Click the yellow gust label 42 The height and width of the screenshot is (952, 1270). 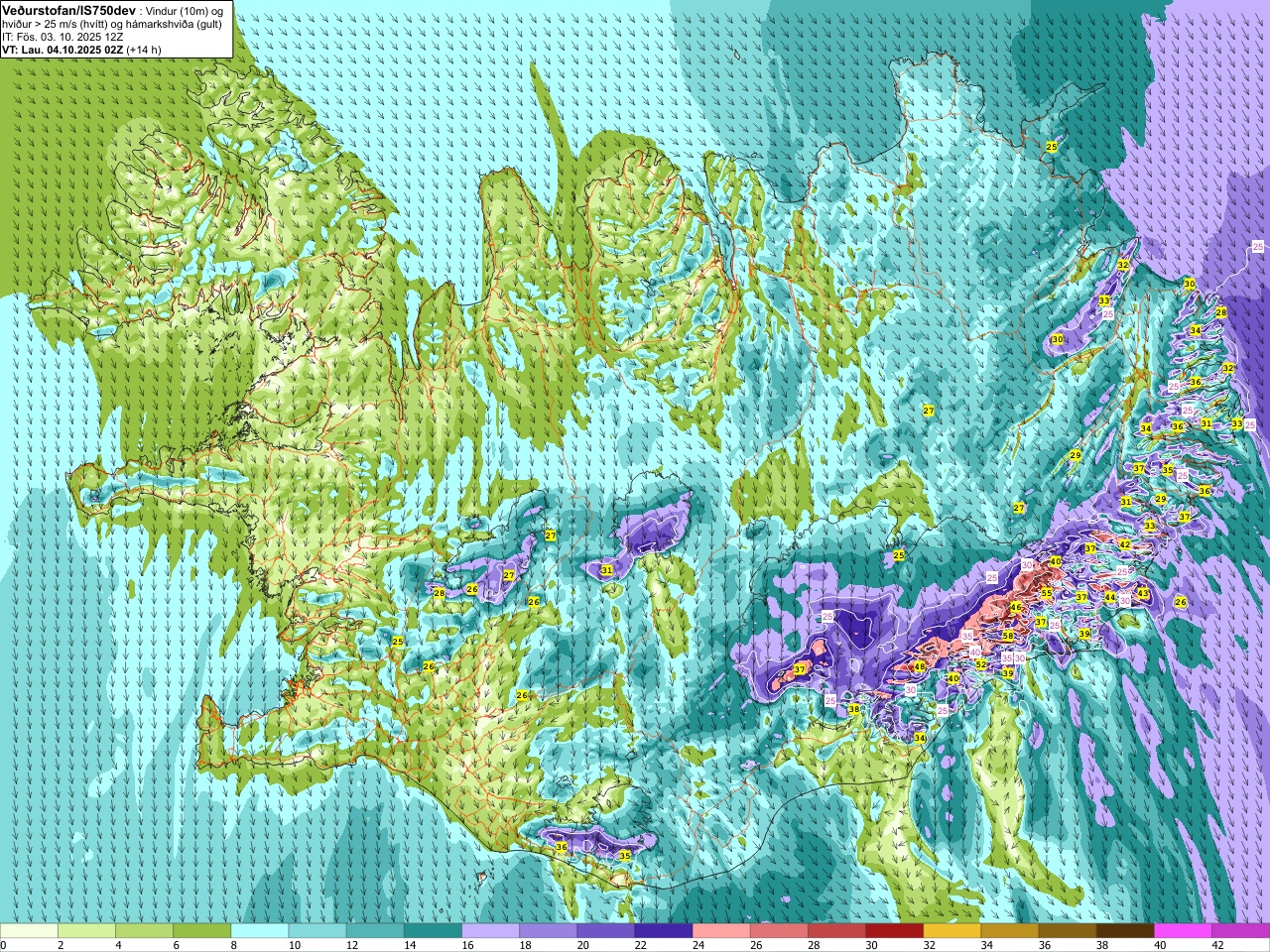1124,544
